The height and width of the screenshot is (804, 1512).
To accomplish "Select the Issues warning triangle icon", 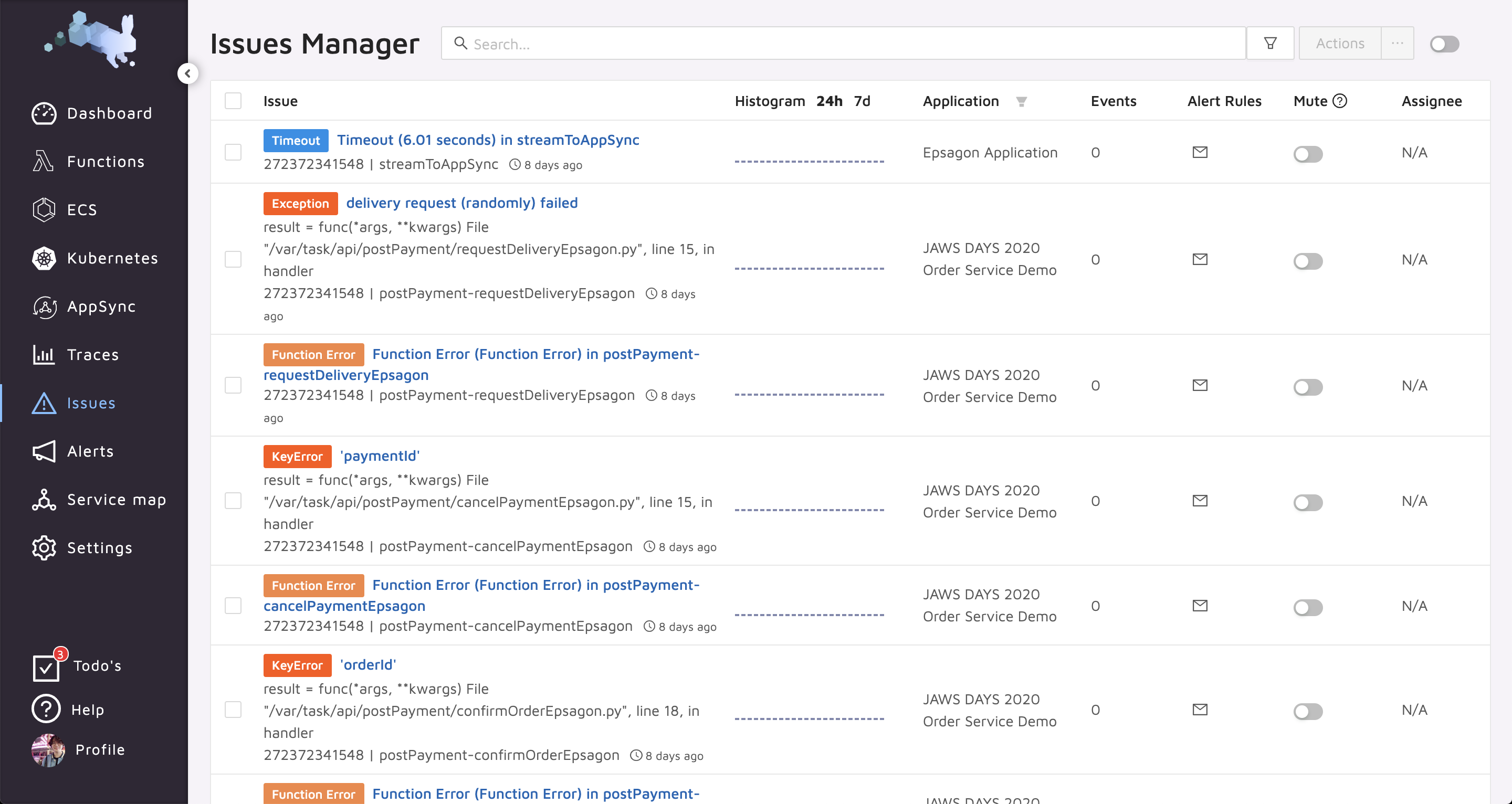I will 44,403.
